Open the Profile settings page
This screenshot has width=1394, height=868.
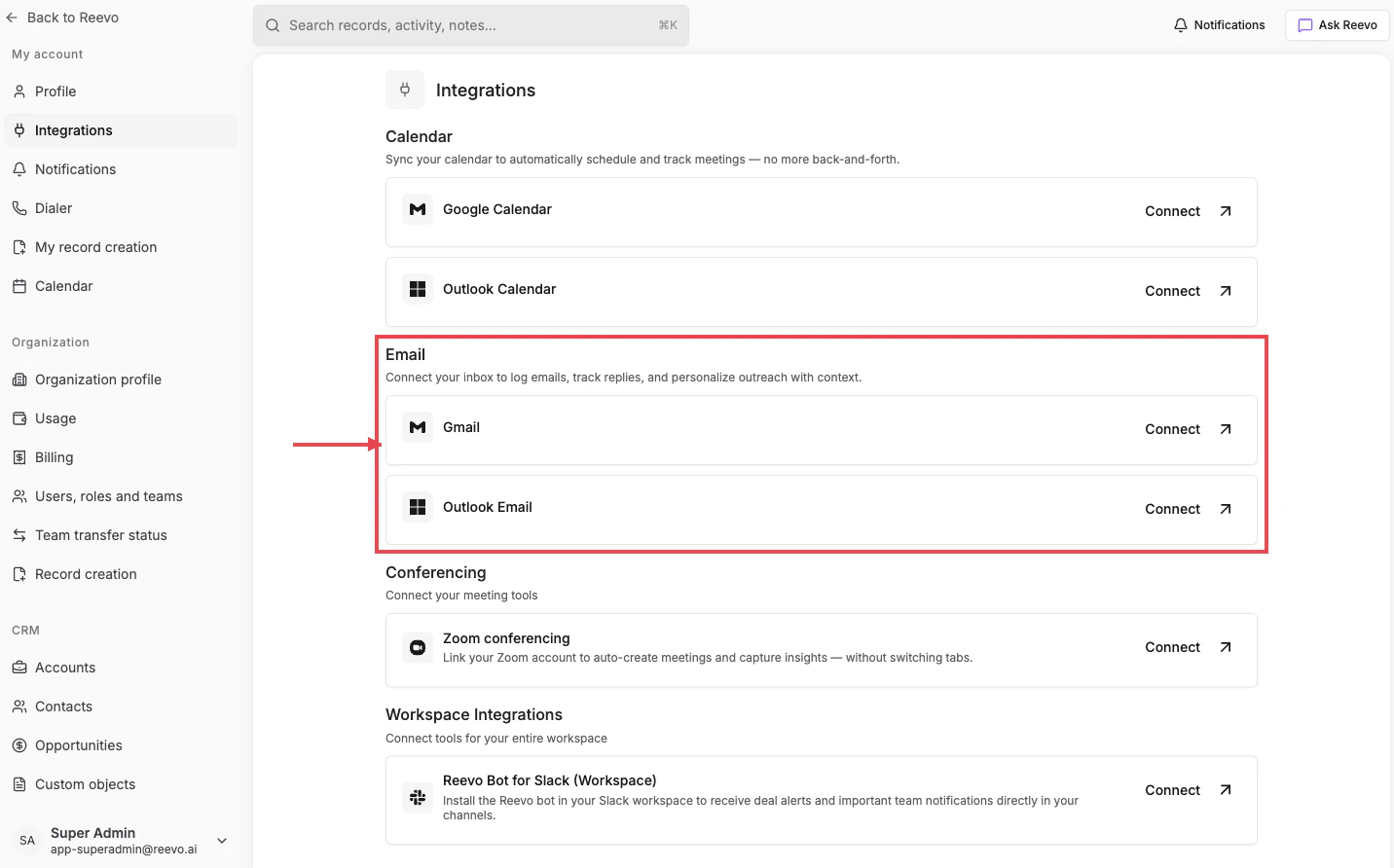click(x=121, y=91)
